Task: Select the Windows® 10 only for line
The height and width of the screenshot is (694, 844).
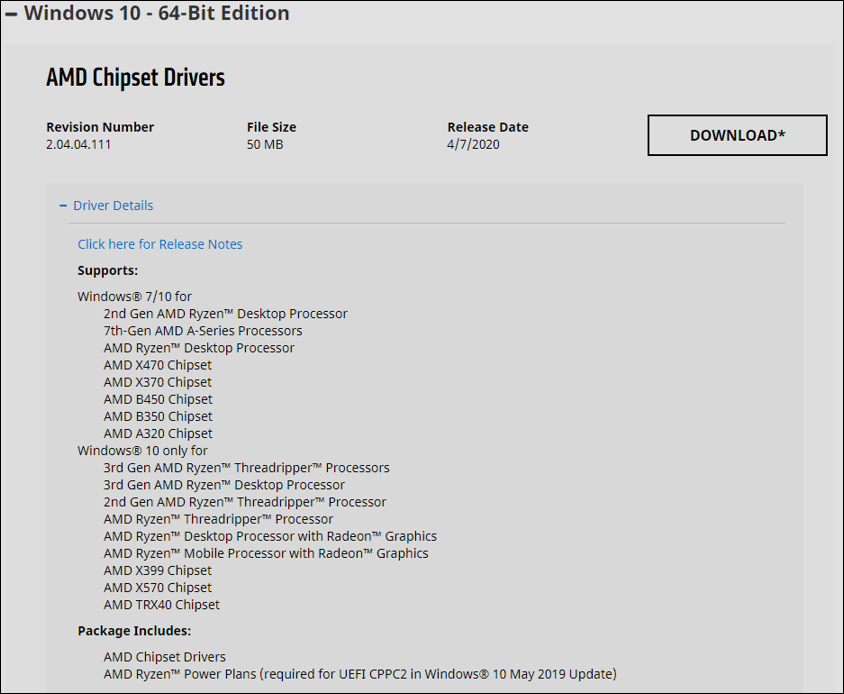Action: click(x=143, y=451)
